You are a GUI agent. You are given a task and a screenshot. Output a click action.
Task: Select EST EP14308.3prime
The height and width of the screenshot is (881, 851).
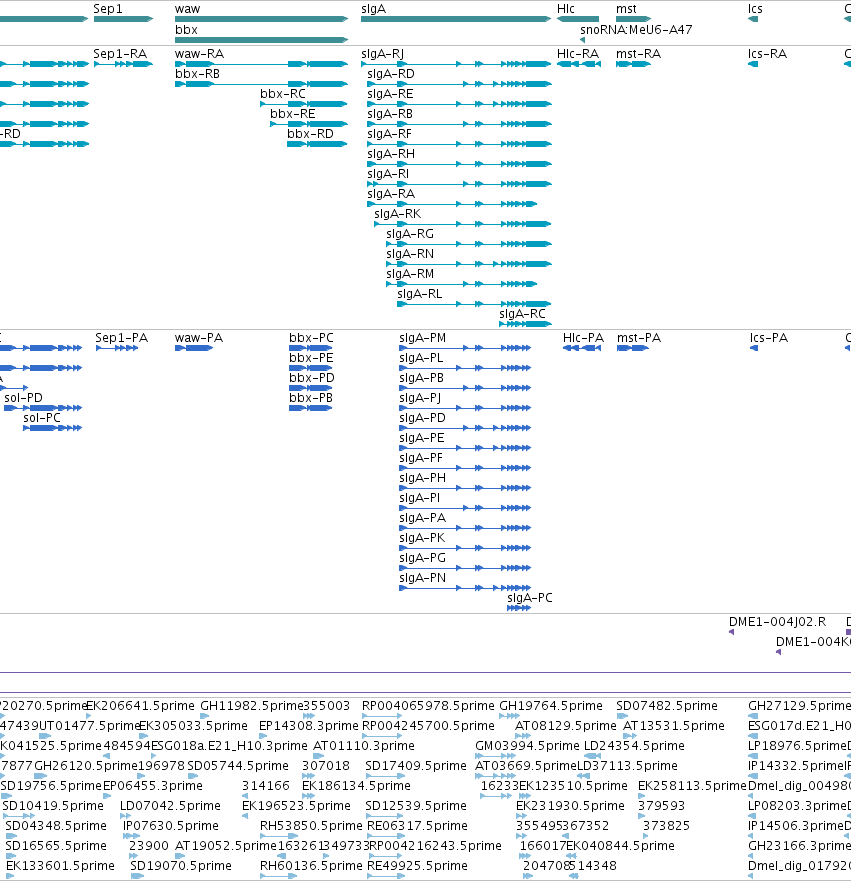[263, 736]
